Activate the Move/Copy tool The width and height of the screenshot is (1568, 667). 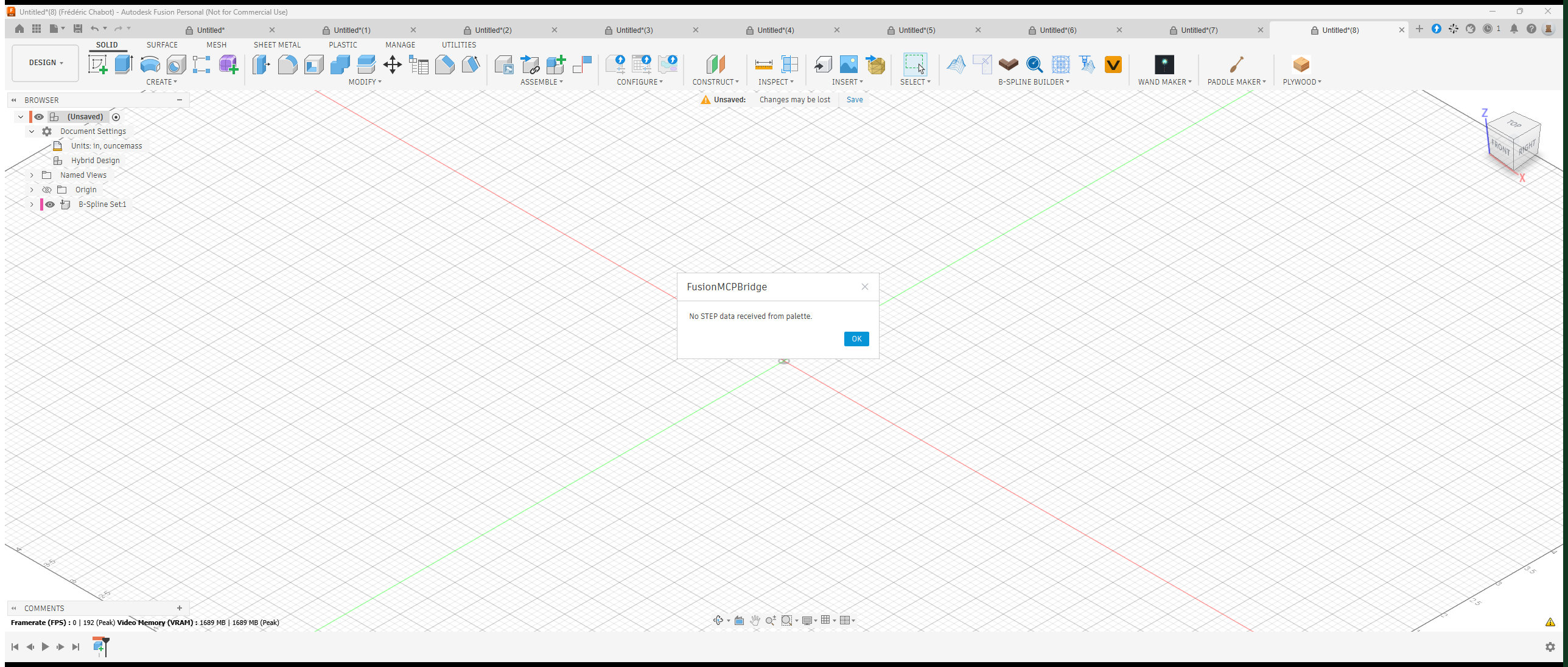[x=393, y=65]
